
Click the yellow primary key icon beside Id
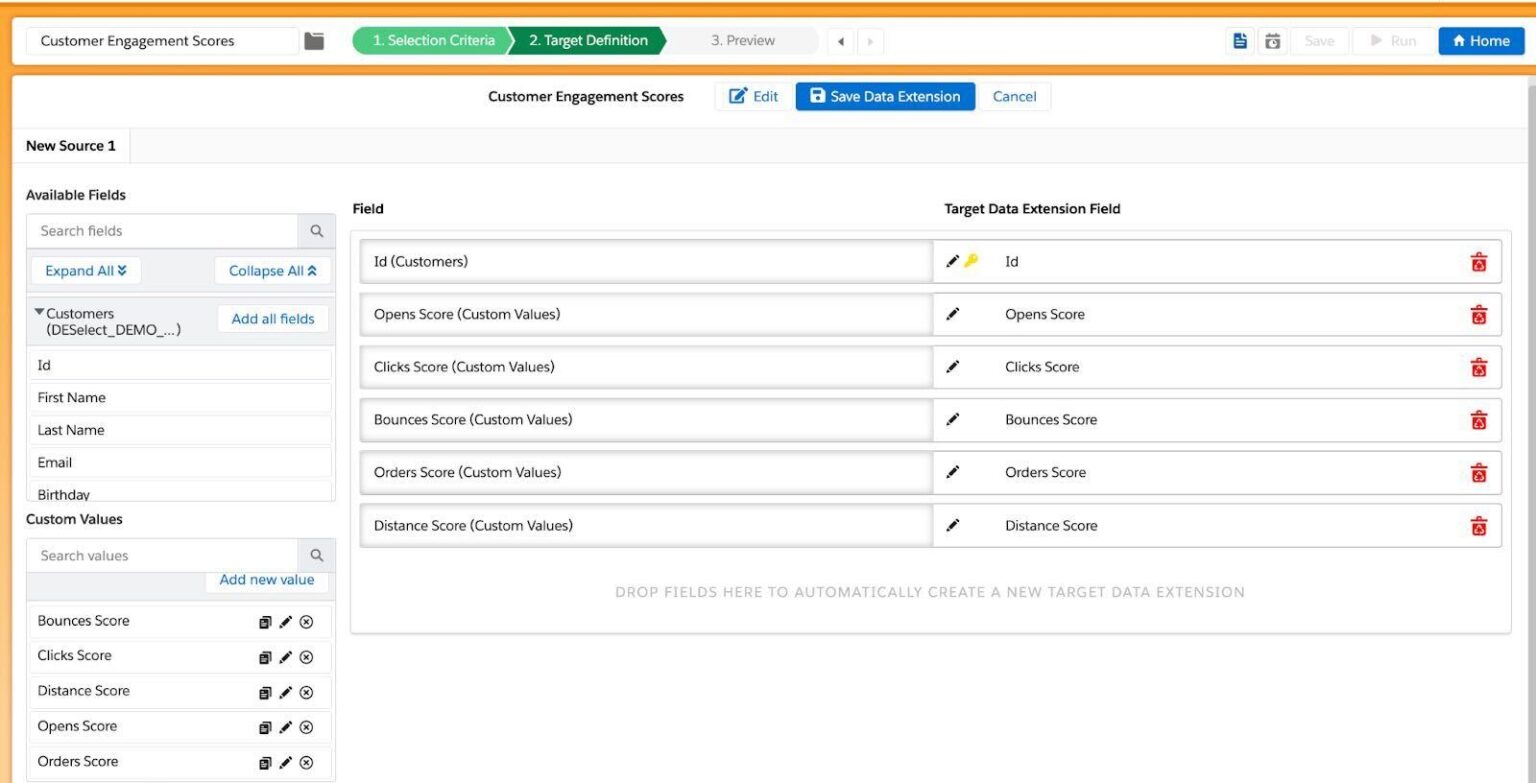tap(971, 261)
